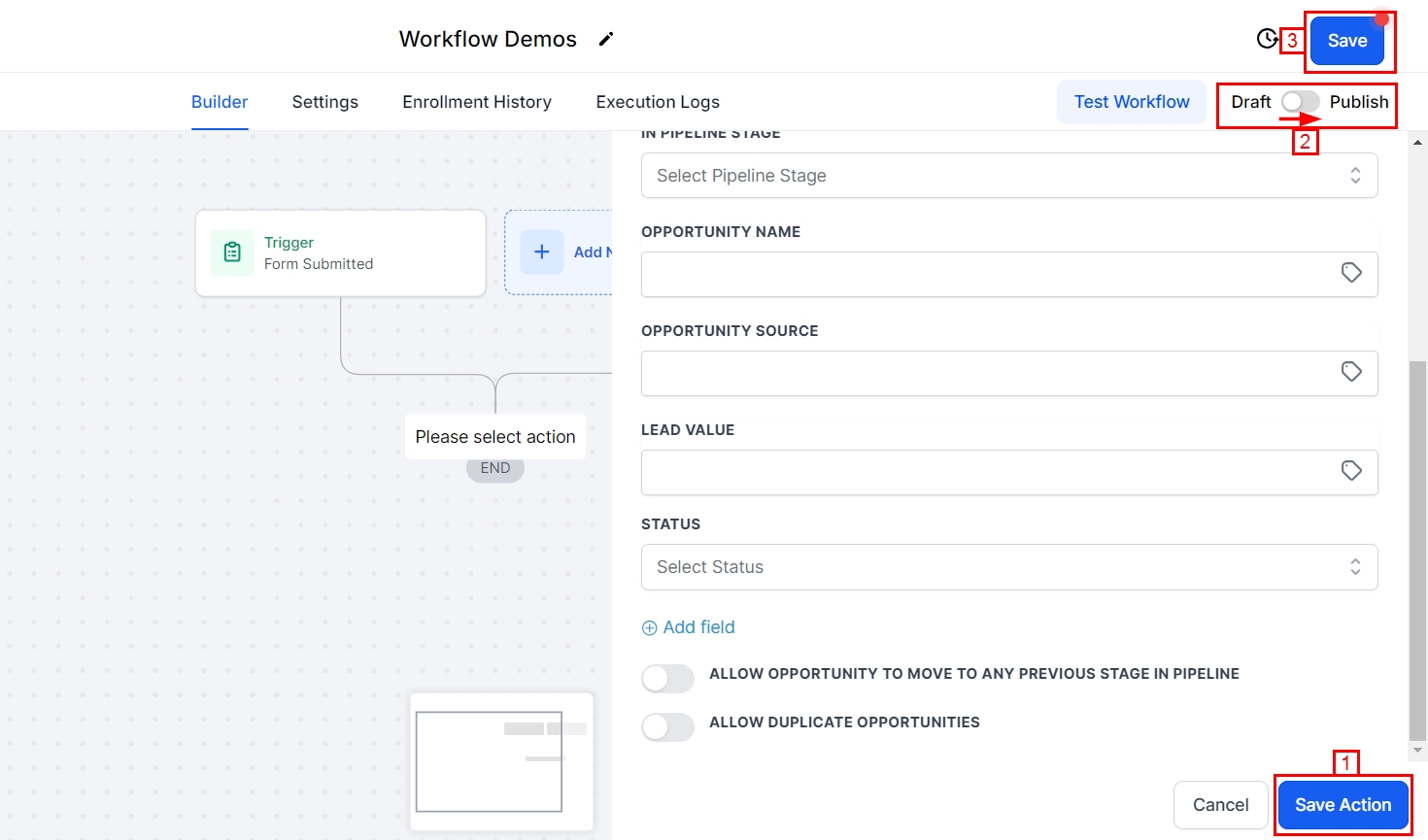
Task: Click the plus icon to add trigger
Action: tap(542, 252)
